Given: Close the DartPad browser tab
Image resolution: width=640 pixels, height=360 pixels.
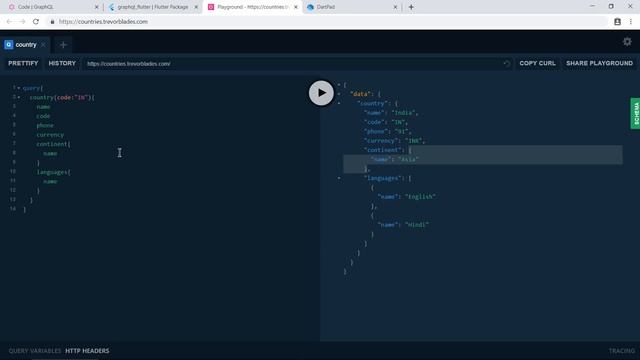Looking at the screenshot, I should 395,7.
